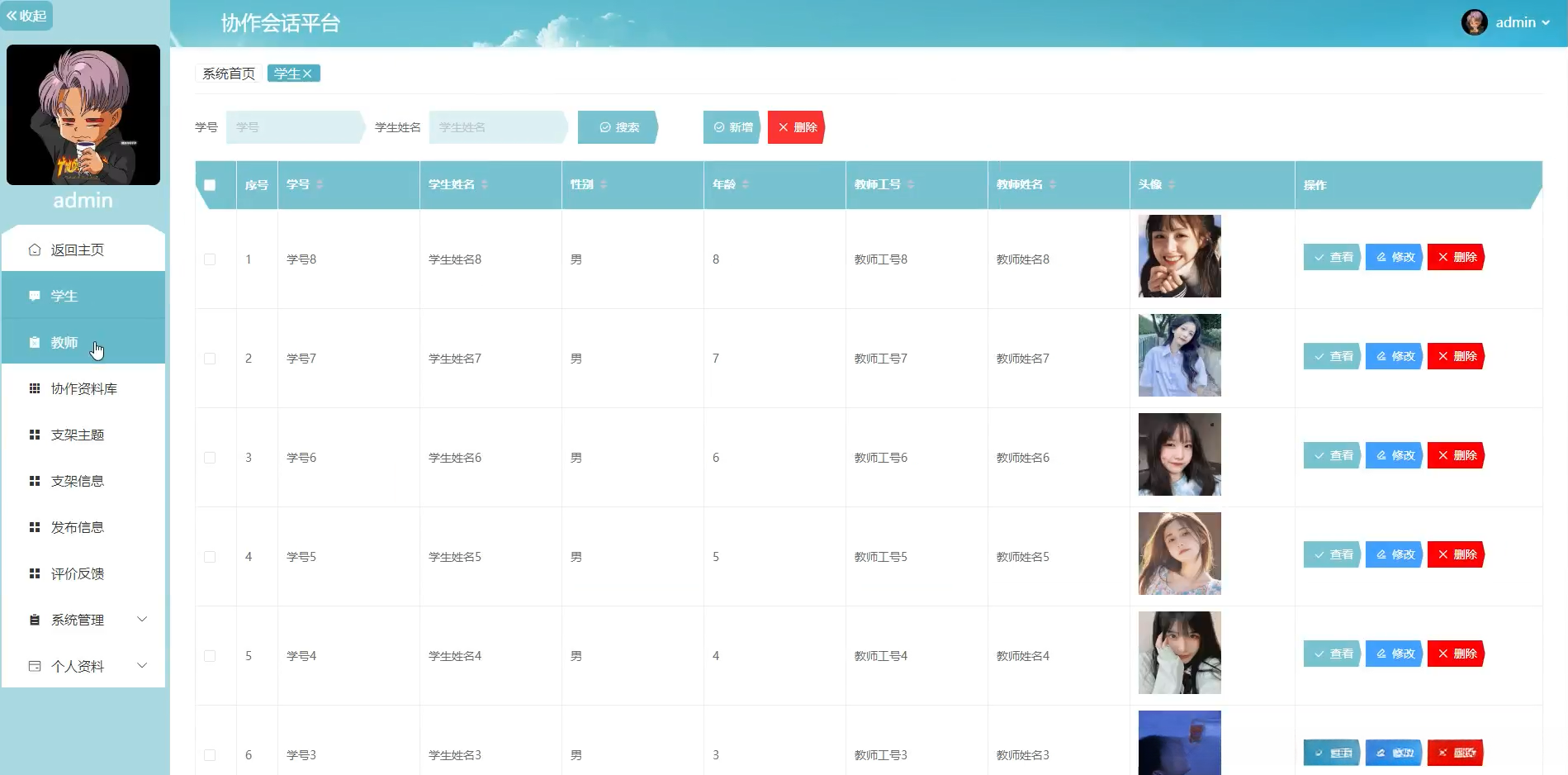
Task: Click the red 删除 batch delete button
Action: coord(796,127)
